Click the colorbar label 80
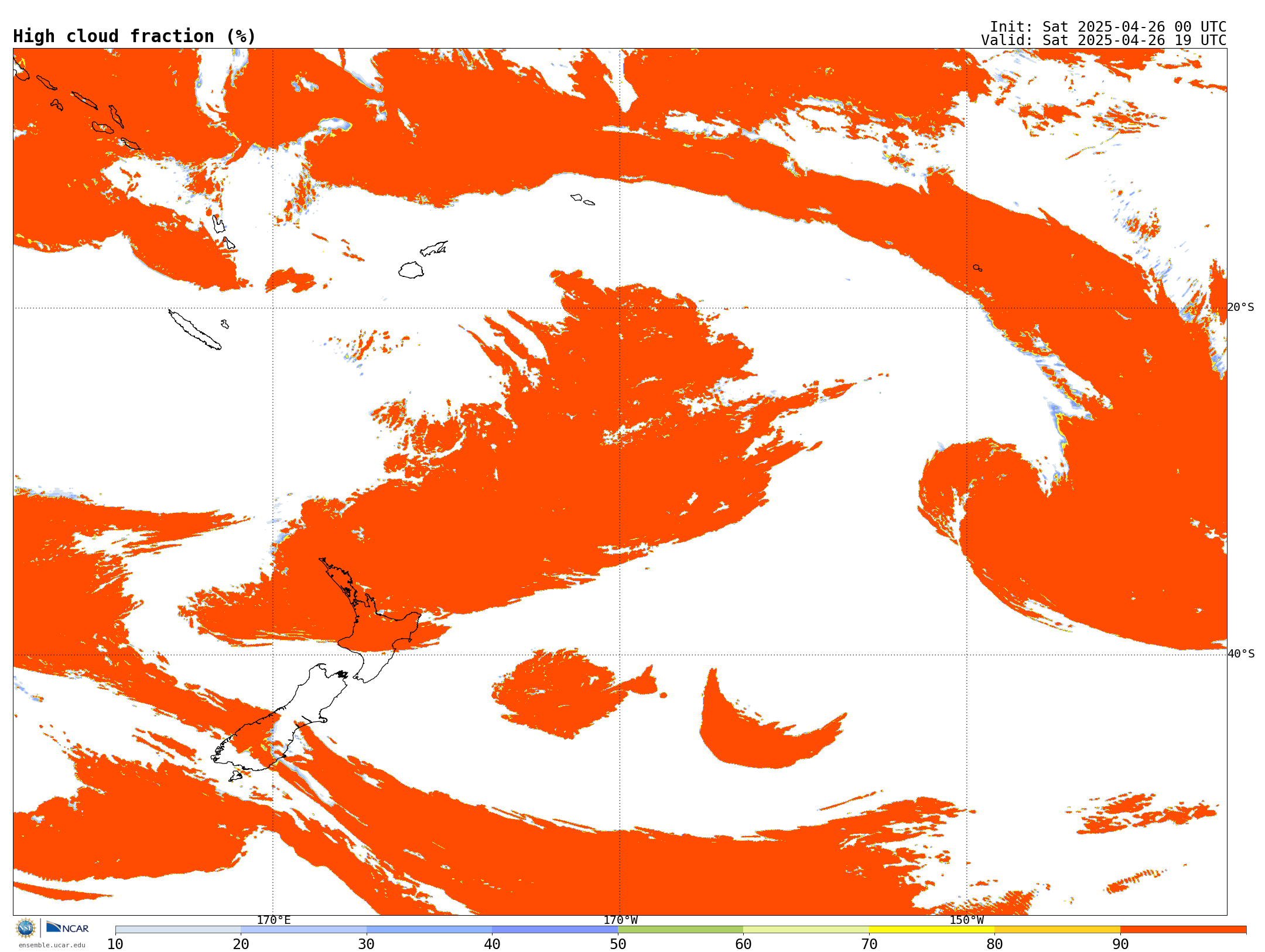1265x952 pixels. (x=994, y=944)
